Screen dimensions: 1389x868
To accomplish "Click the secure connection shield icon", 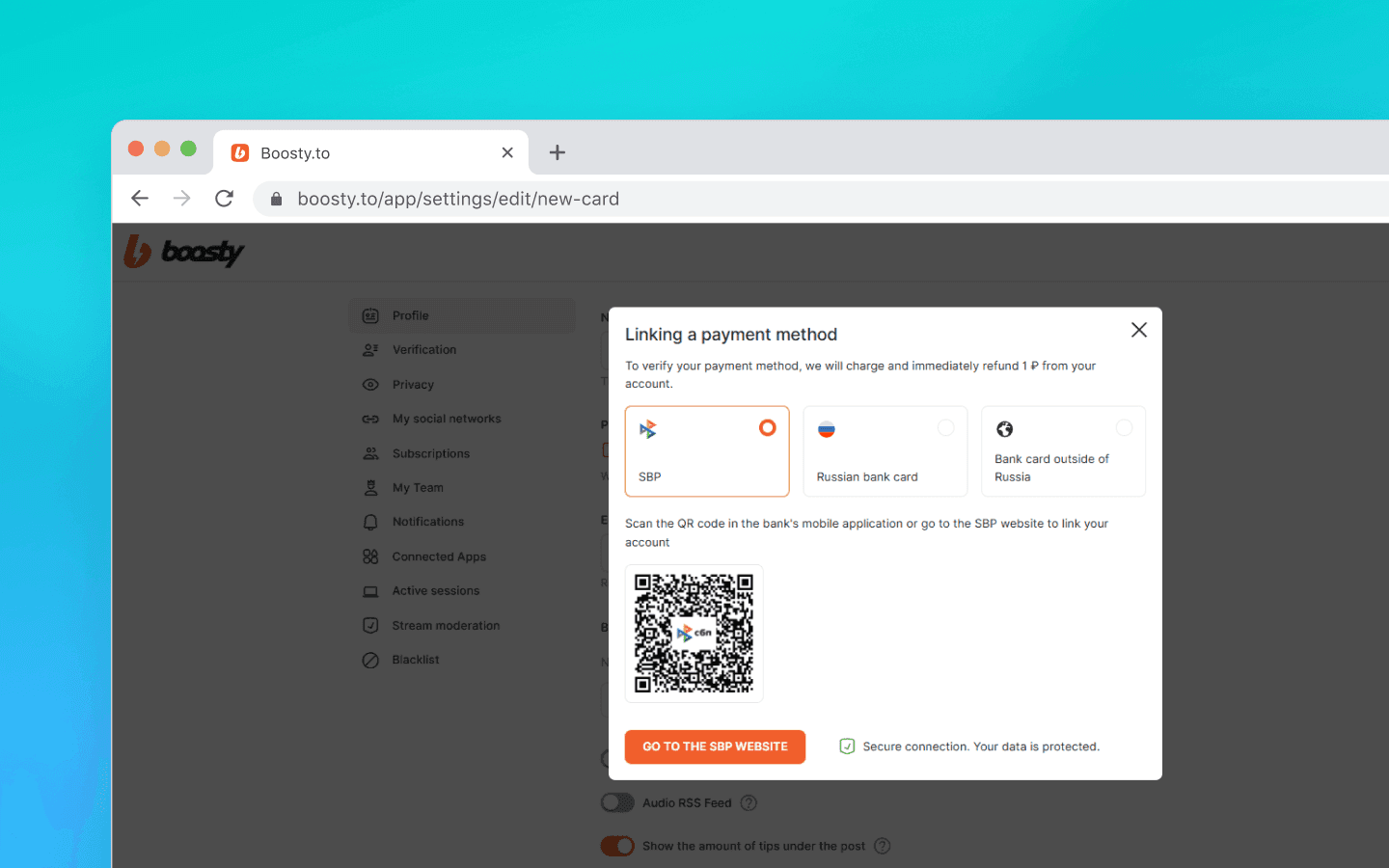I will click(x=847, y=746).
